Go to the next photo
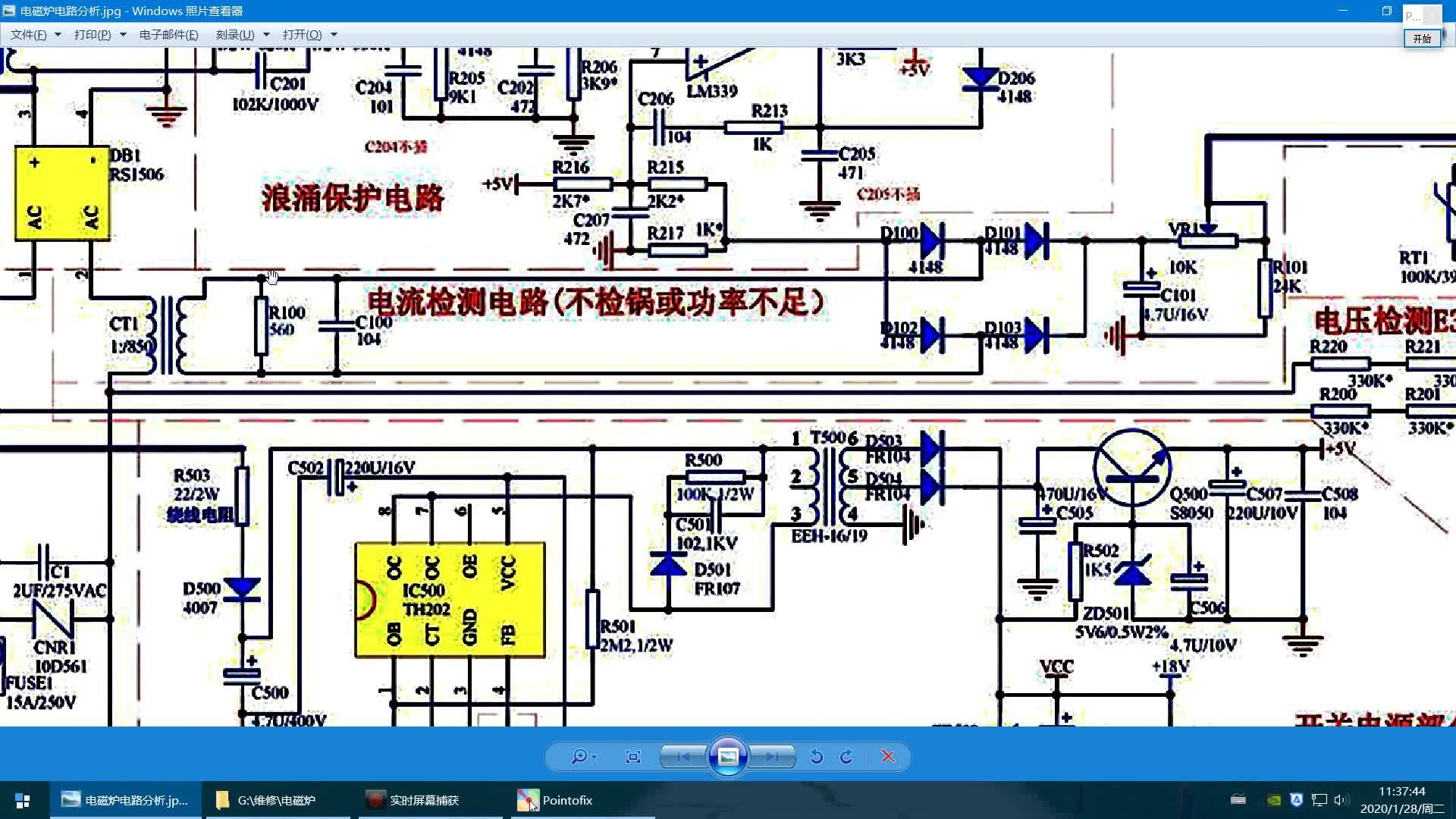The height and width of the screenshot is (819, 1456). pyautogui.click(x=772, y=756)
